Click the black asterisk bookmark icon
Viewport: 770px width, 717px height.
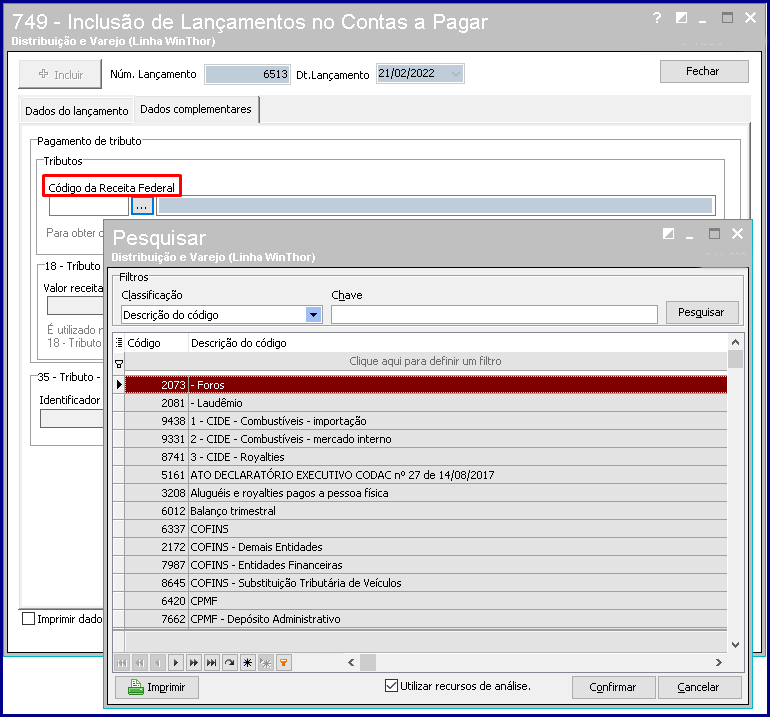tap(248, 662)
